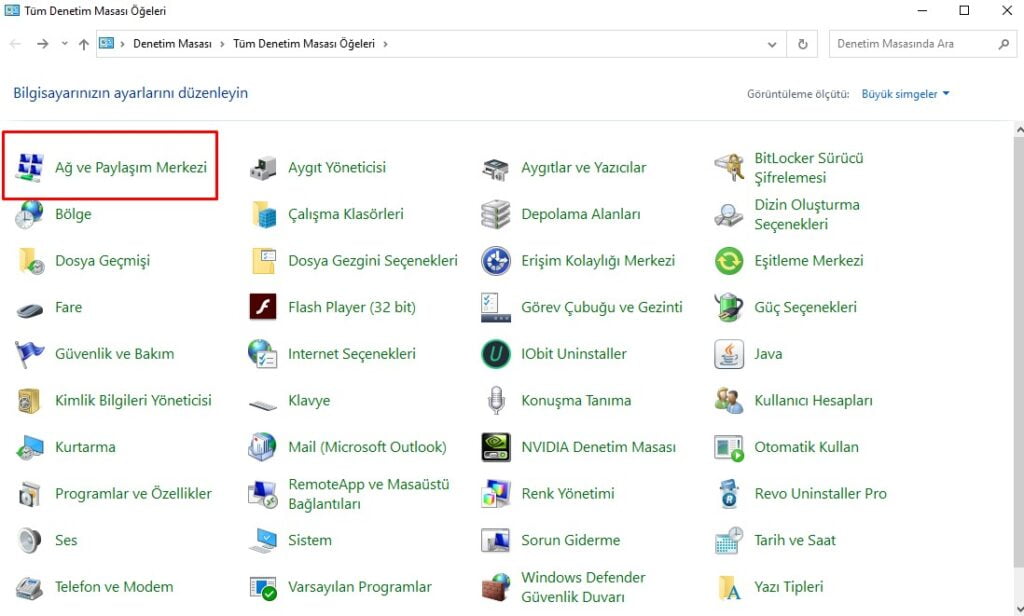Viewport: 1024px width, 616px height.
Task: Click the refresh button next to address bar
Action: click(802, 44)
